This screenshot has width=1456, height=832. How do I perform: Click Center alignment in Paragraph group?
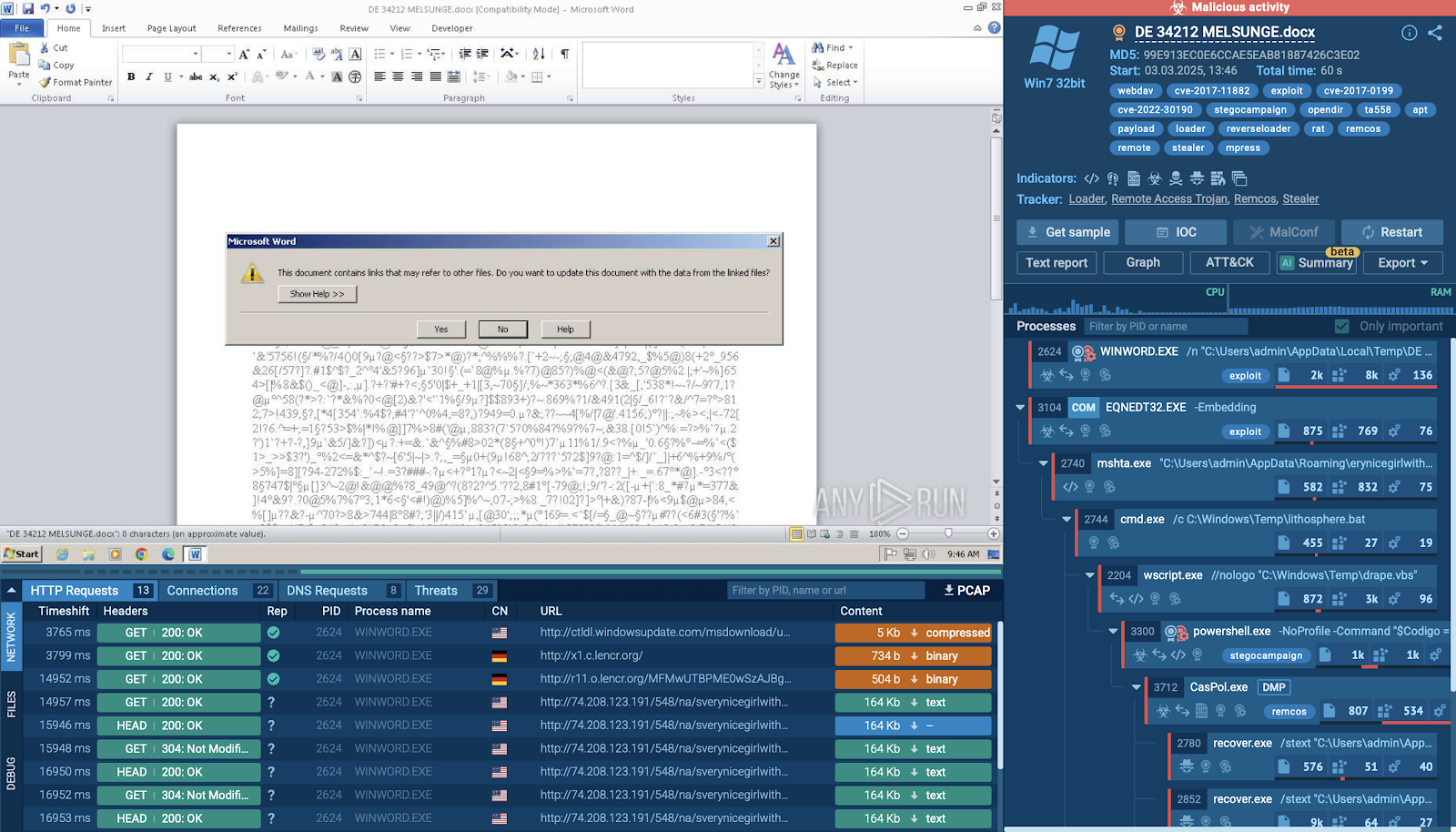[x=398, y=77]
